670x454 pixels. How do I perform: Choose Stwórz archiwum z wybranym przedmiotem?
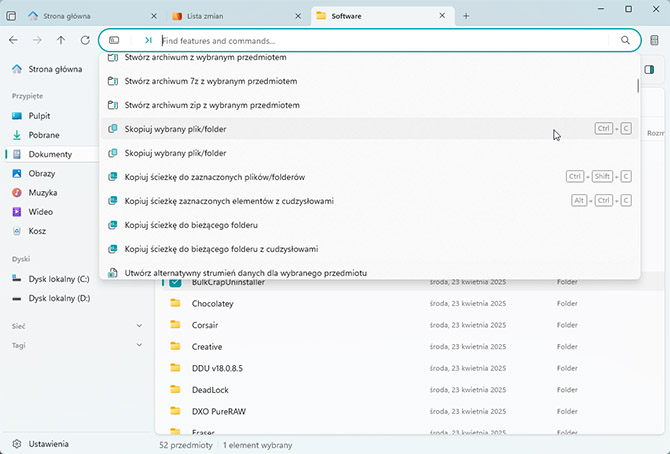click(x=370, y=57)
